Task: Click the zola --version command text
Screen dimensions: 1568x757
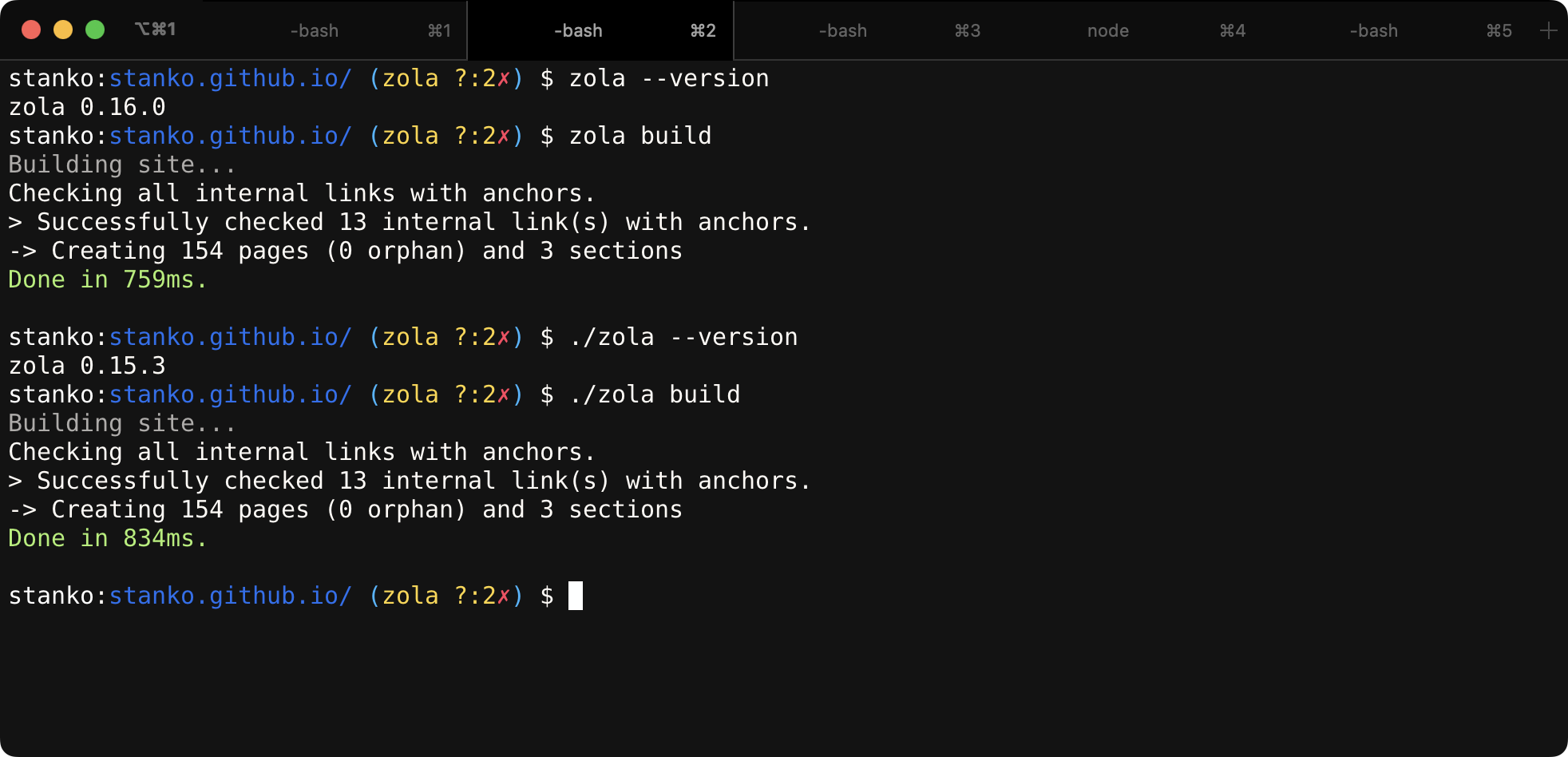Action: pyautogui.click(x=669, y=78)
